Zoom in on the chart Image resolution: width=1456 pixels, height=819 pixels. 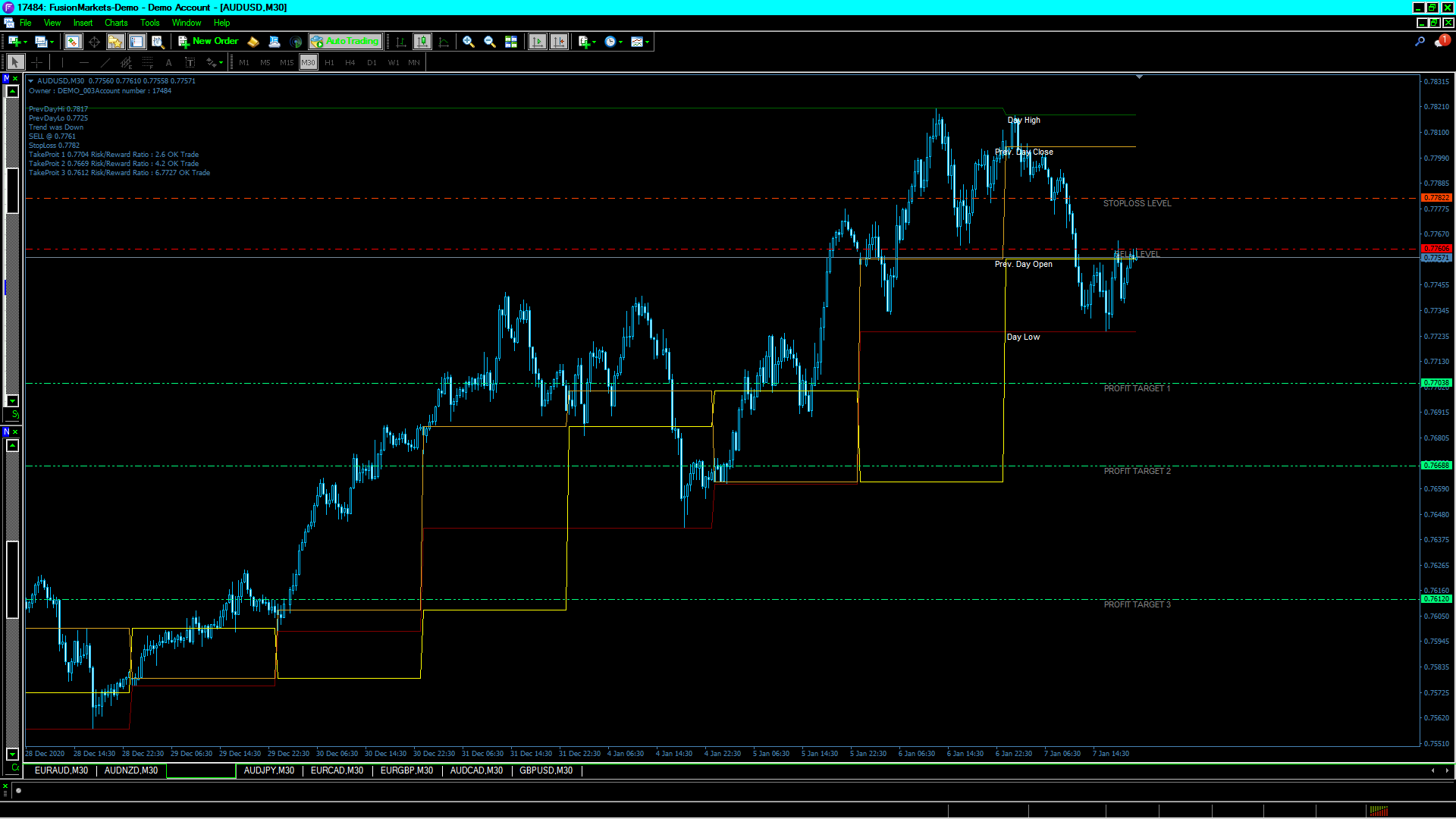click(469, 42)
